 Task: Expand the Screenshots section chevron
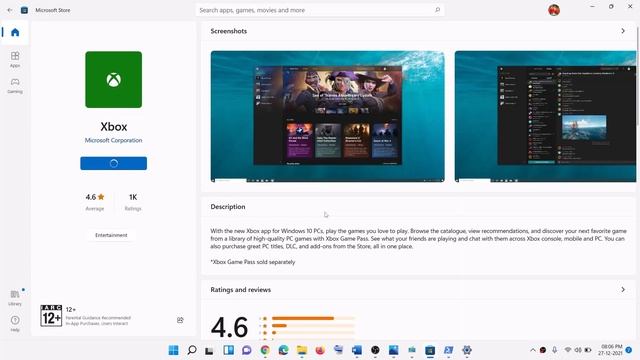[623, 31]
